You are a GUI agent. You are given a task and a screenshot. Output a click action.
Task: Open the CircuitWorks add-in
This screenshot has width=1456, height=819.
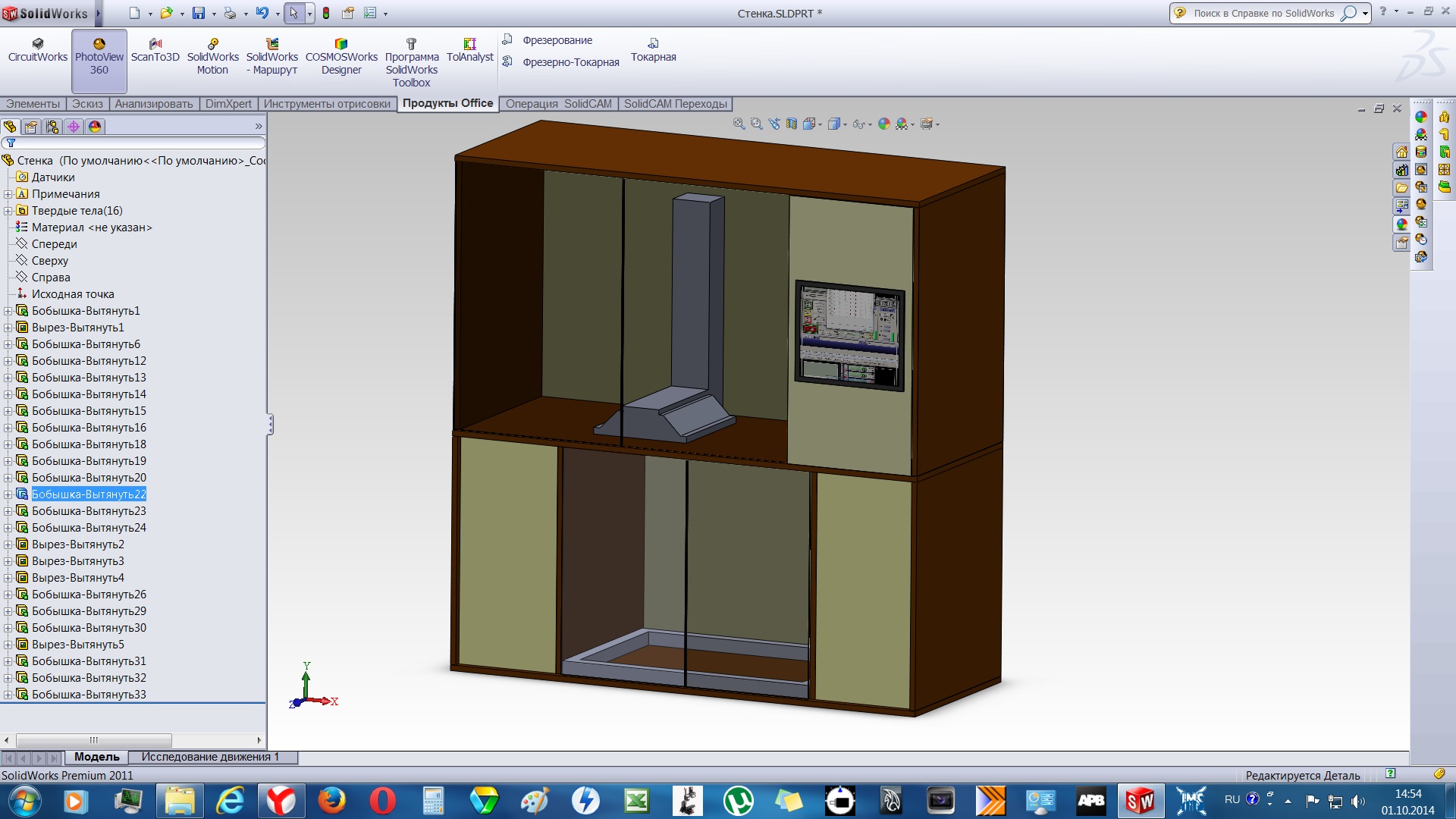(x=37, y=51)
